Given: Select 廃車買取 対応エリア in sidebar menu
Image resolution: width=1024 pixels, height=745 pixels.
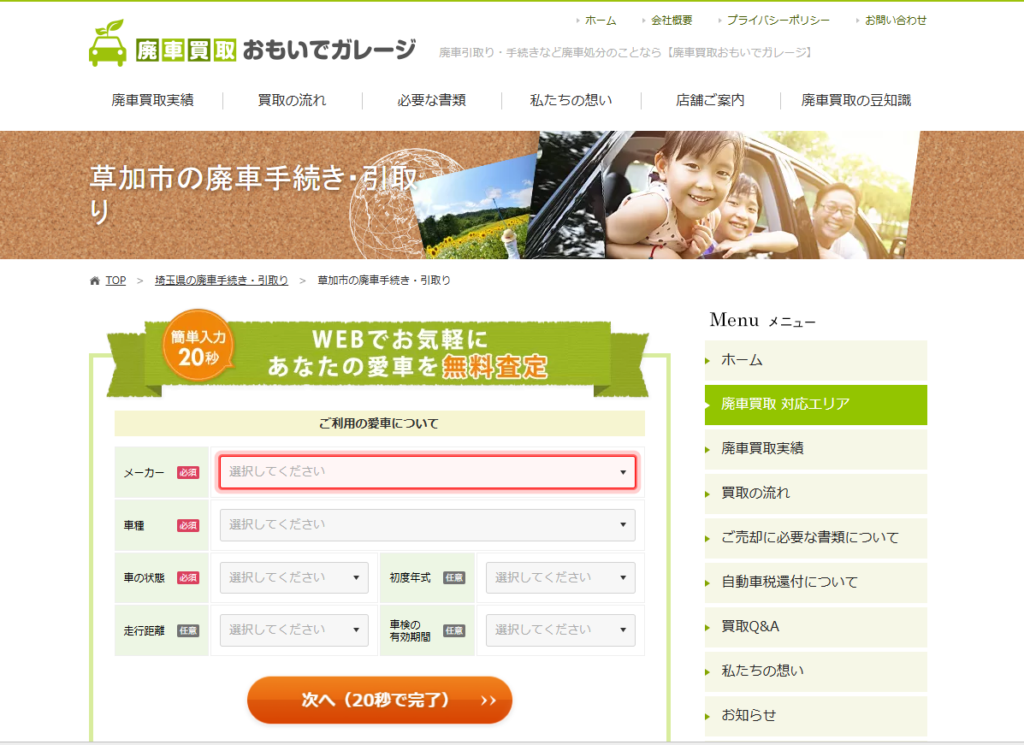Looking at the screenshot, I should [x=815, y=404].
